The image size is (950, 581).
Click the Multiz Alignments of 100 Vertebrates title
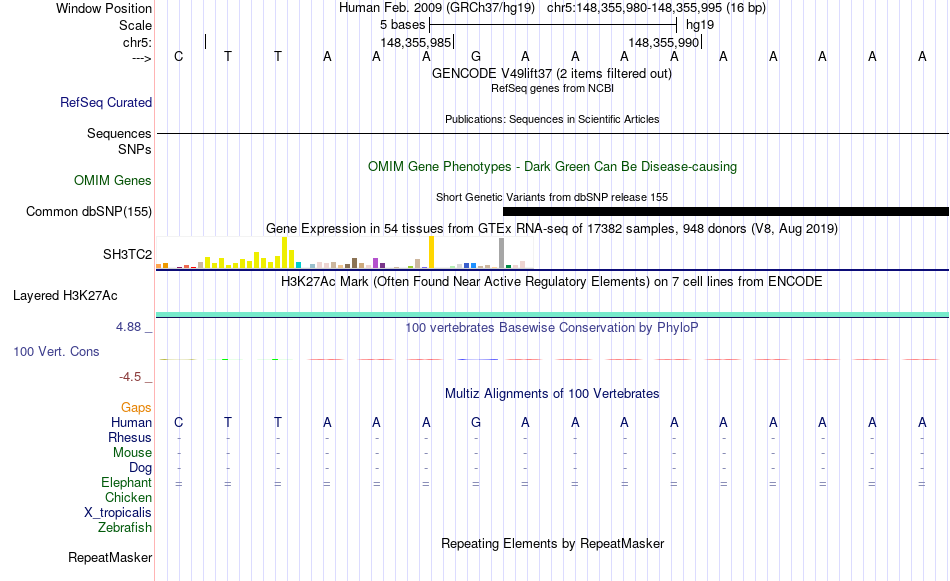[552, 394]
